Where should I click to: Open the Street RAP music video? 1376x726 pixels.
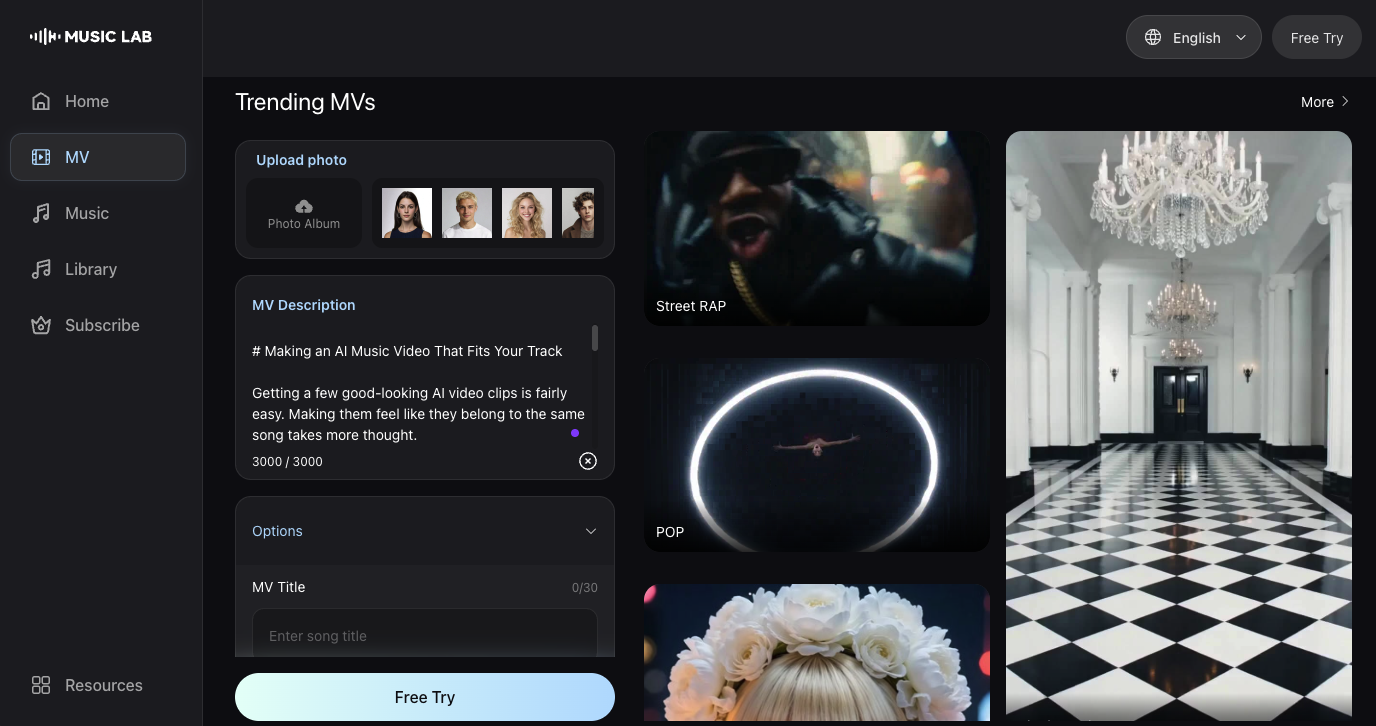click(817, 228)
